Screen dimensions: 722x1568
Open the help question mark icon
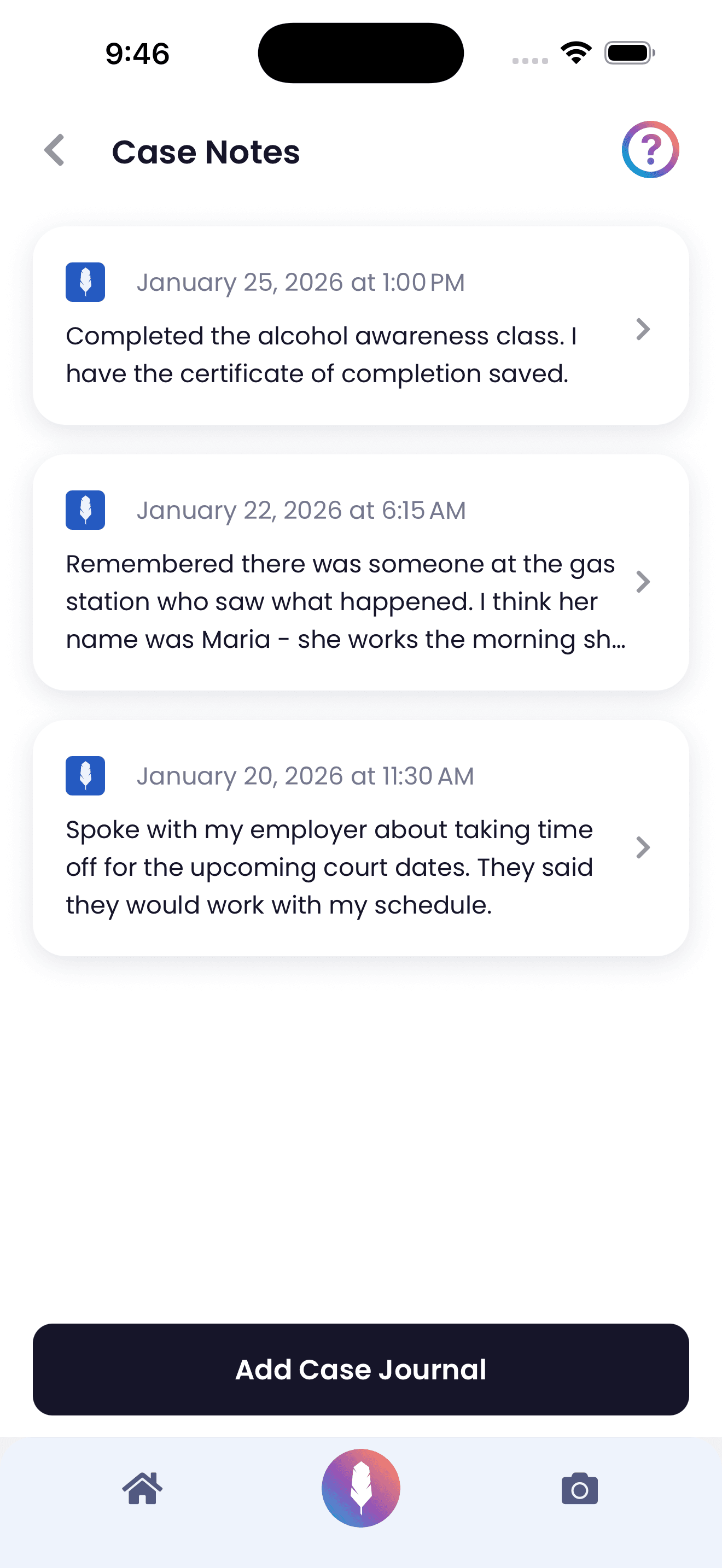[650, 150]
